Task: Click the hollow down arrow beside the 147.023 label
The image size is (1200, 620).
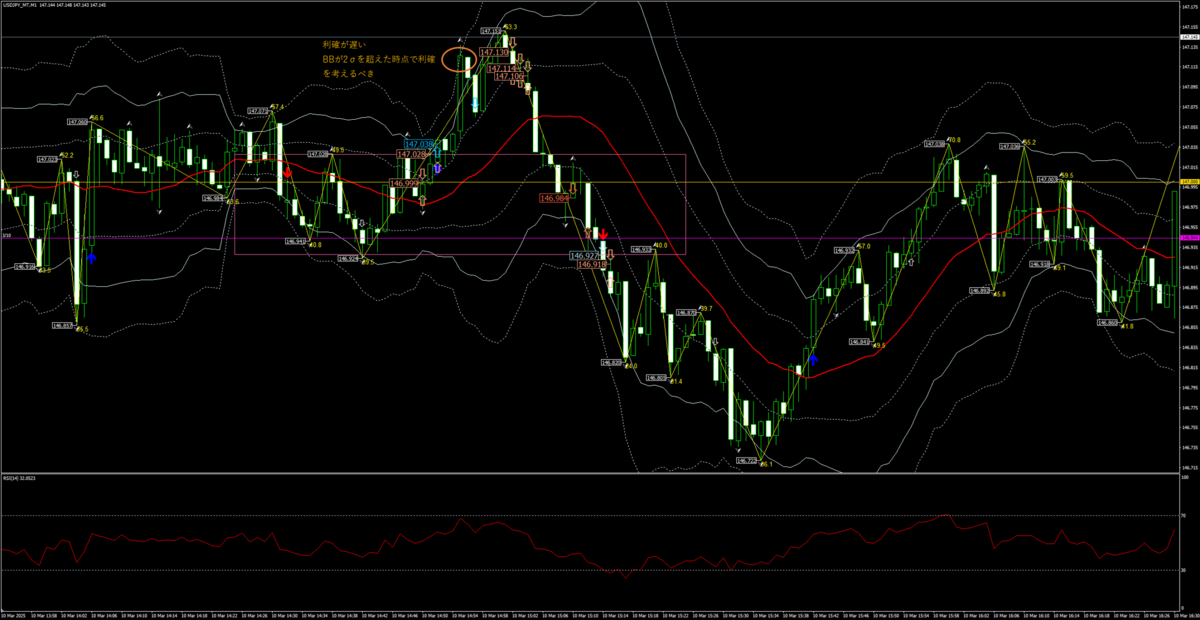Action: pyautogui.click(x=75, y=174)
